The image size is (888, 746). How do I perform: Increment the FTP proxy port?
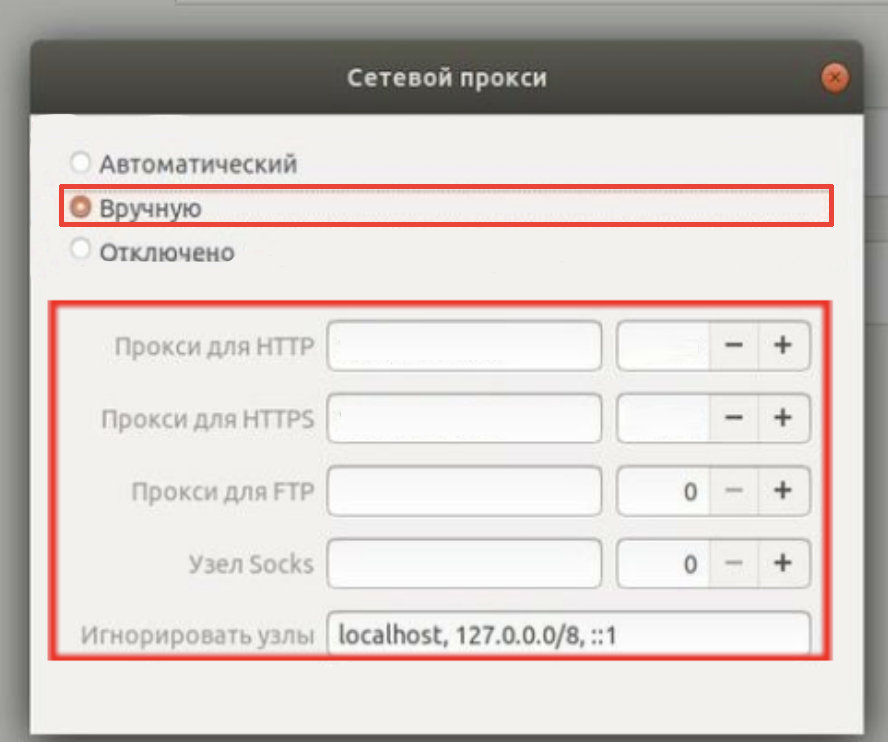tap(785, 491)
